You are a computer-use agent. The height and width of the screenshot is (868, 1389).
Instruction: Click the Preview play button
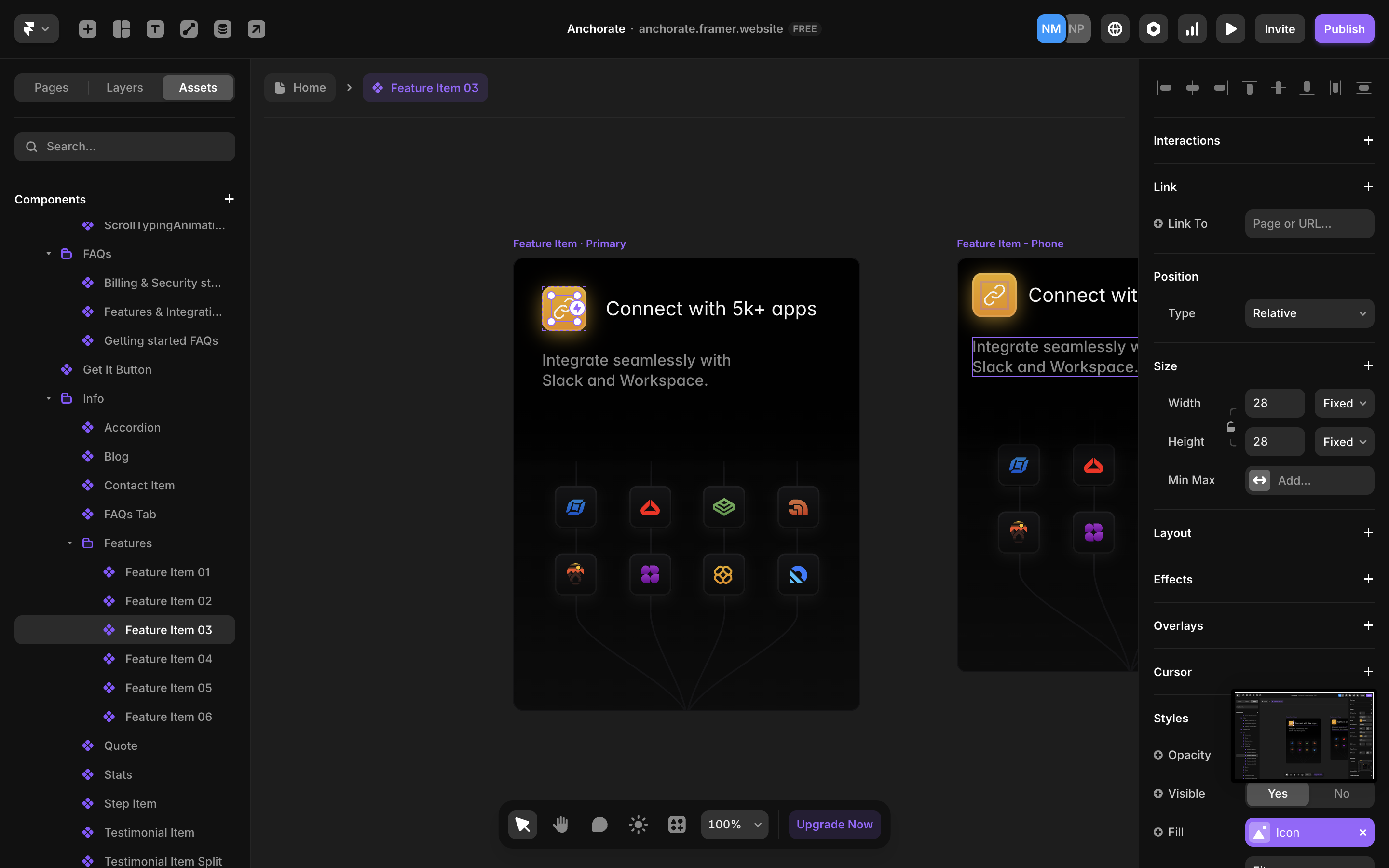[1230, 29]
